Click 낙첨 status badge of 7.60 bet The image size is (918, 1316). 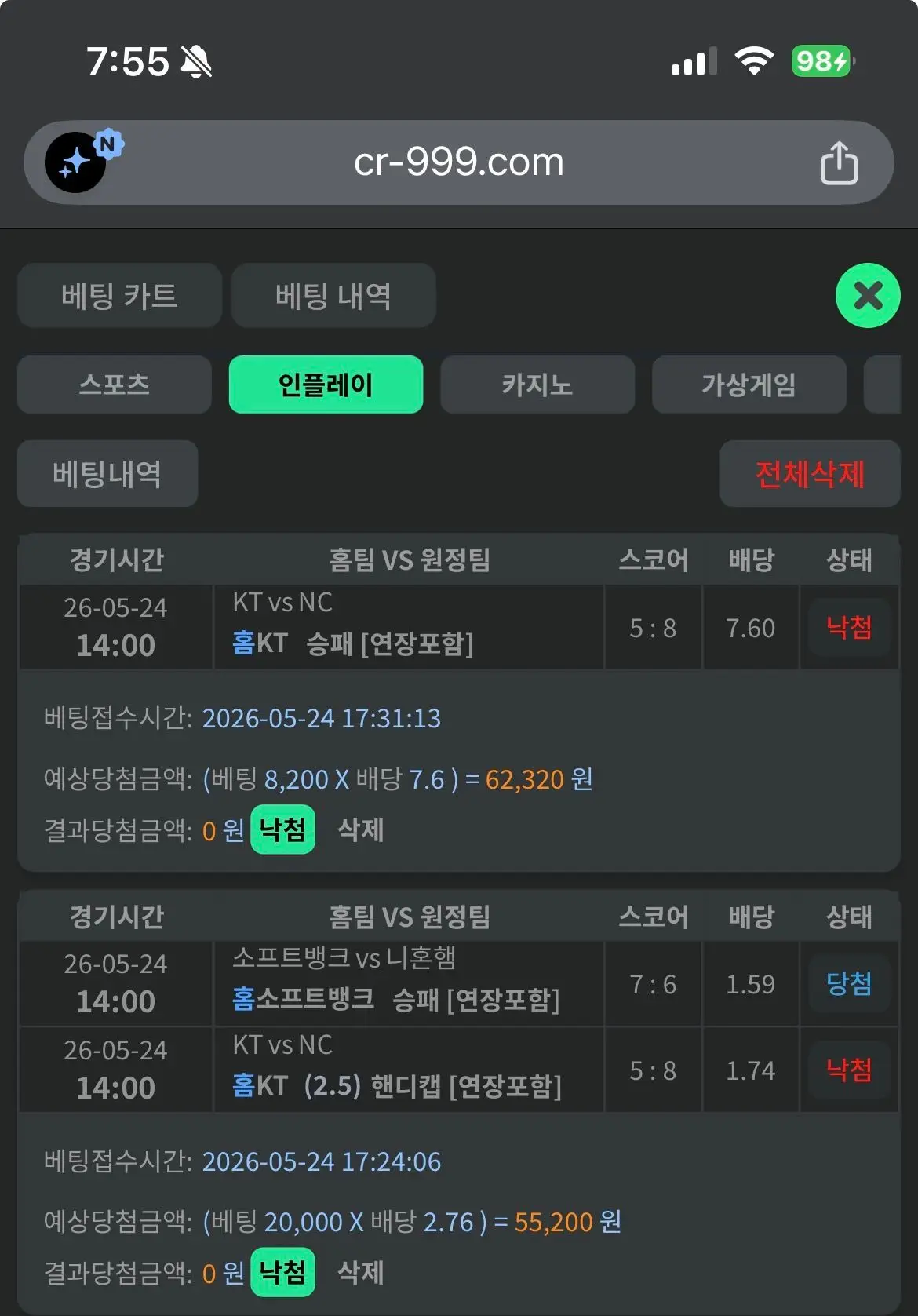coord(849,627)
